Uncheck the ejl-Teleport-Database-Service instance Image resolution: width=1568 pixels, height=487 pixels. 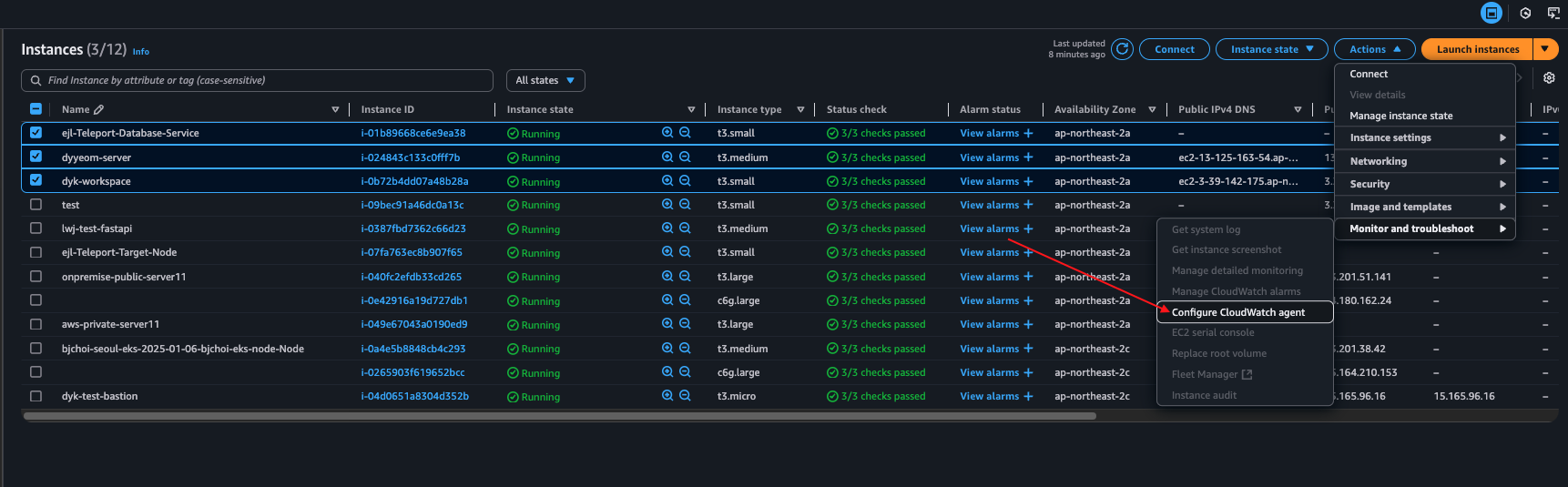click(x=36, y=132)
